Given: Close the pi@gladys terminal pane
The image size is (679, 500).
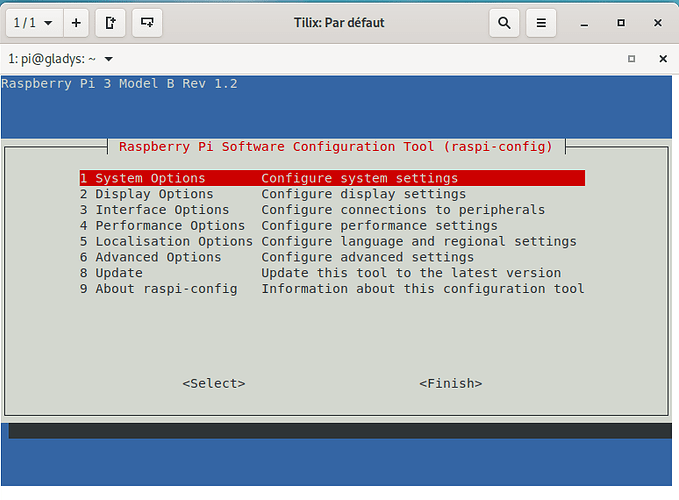Looking at the screenshot, I should pos(663,58).
